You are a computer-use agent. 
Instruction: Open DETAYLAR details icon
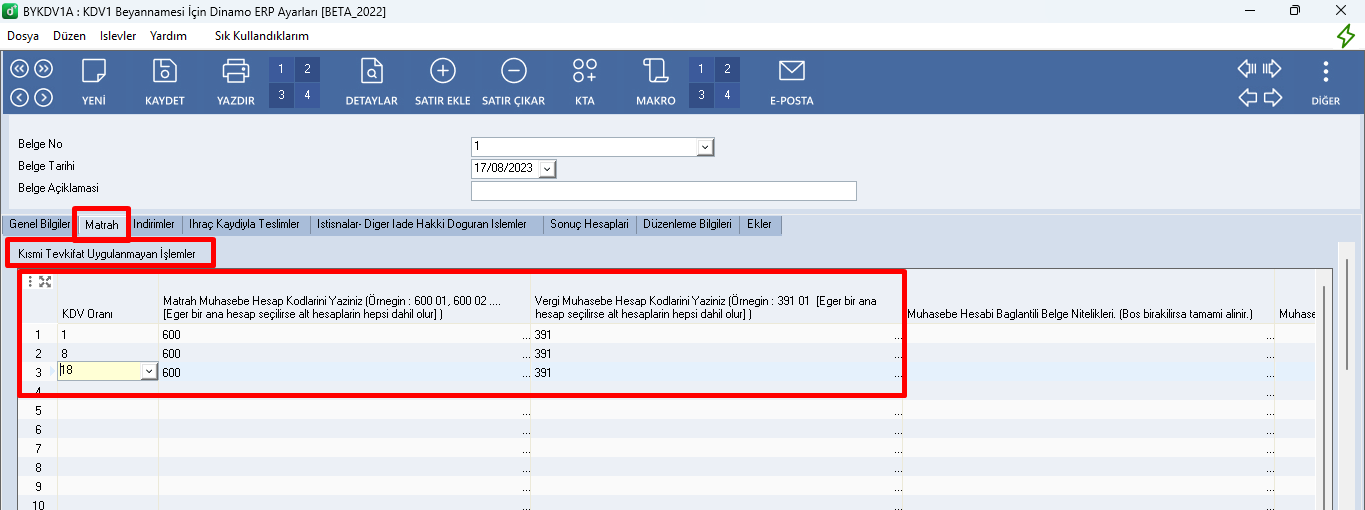[371, 72]
